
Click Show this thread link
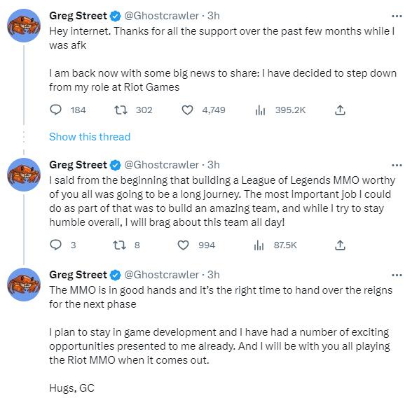[x=90, y=137]
